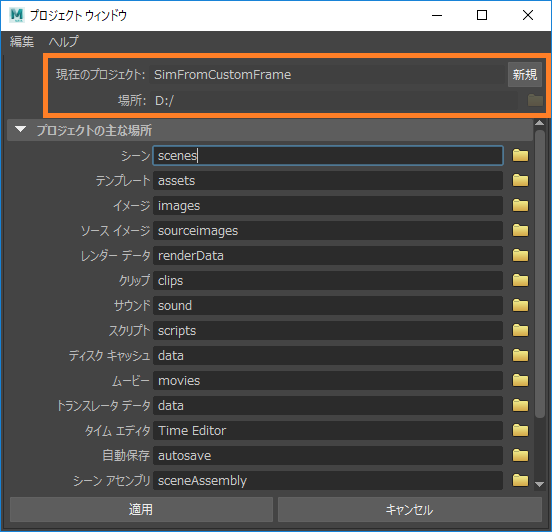Browse folder for sourceimages path
This screenshot has height=532, width=552.
click(520, 230)
